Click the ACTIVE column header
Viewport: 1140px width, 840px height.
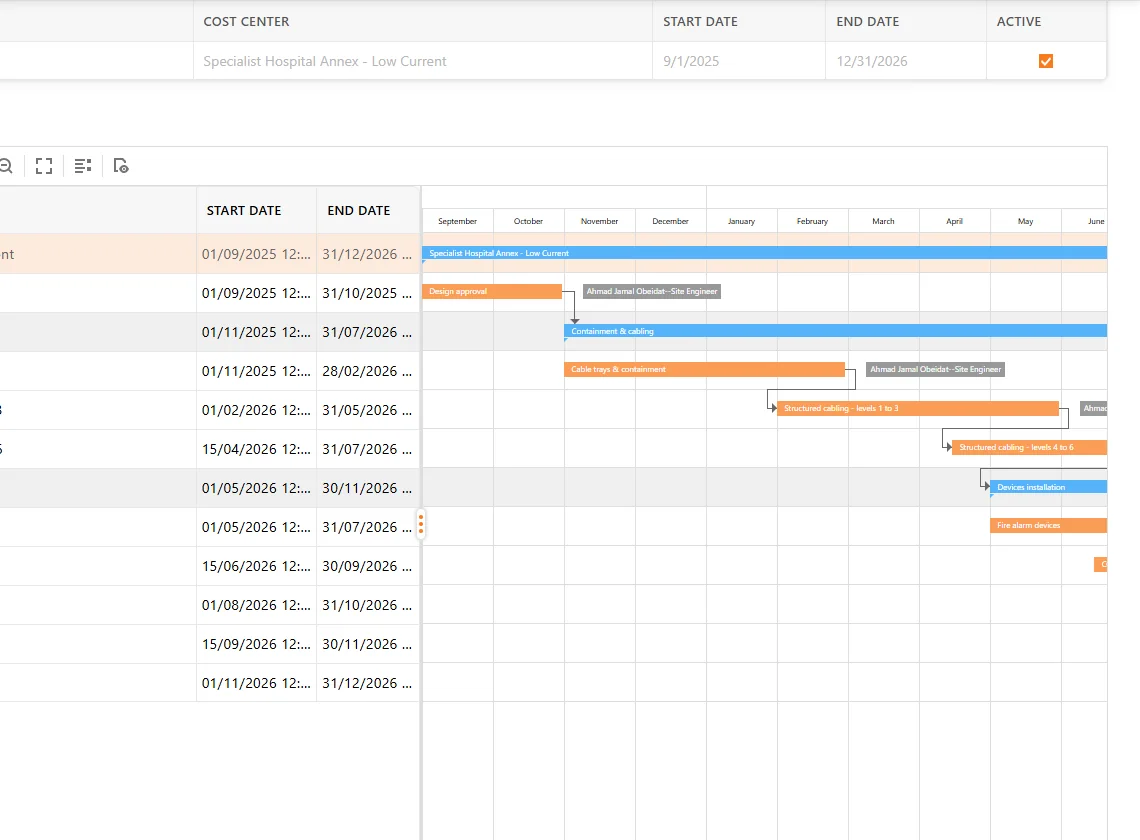(1046, 22)
